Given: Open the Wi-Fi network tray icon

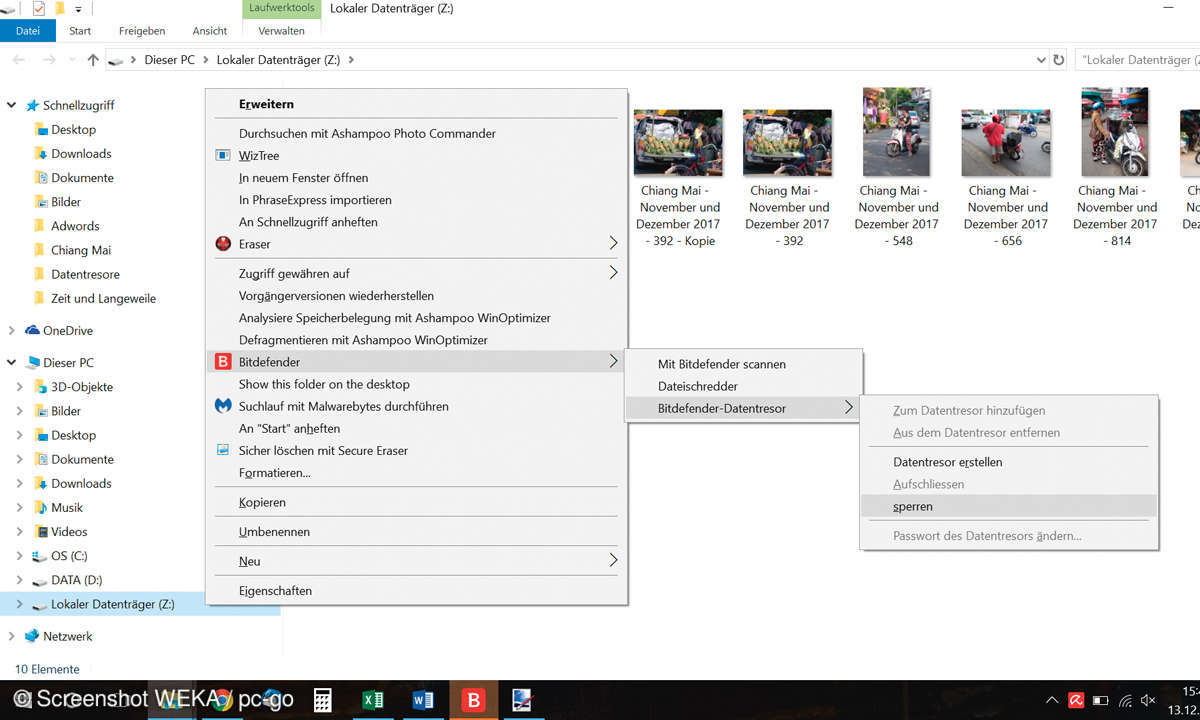Looking at the screenshot, I should pyautogui.click(x=1125, y=700).
